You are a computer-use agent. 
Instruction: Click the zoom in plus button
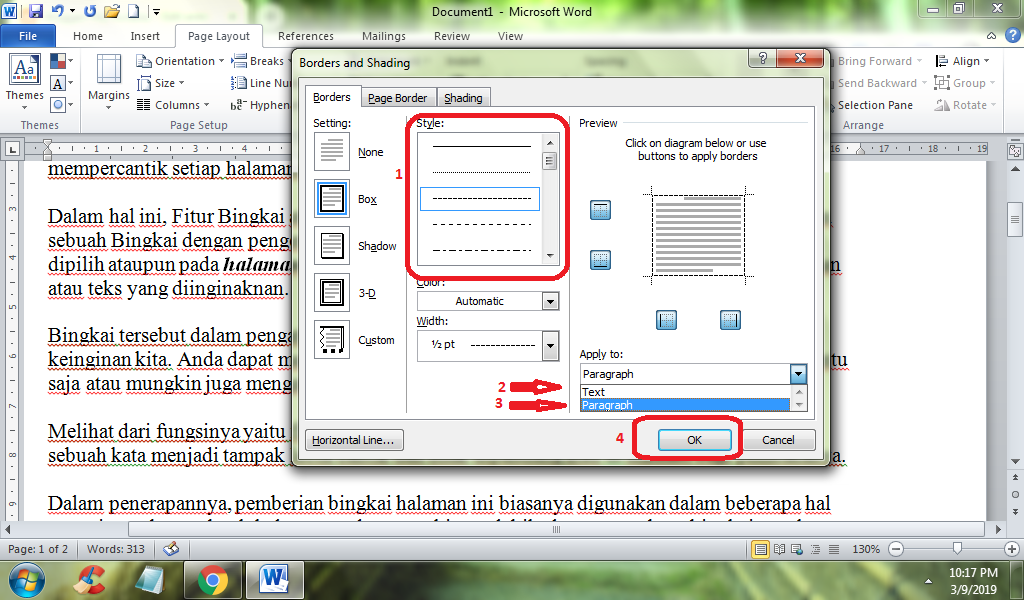point(1012,549)
